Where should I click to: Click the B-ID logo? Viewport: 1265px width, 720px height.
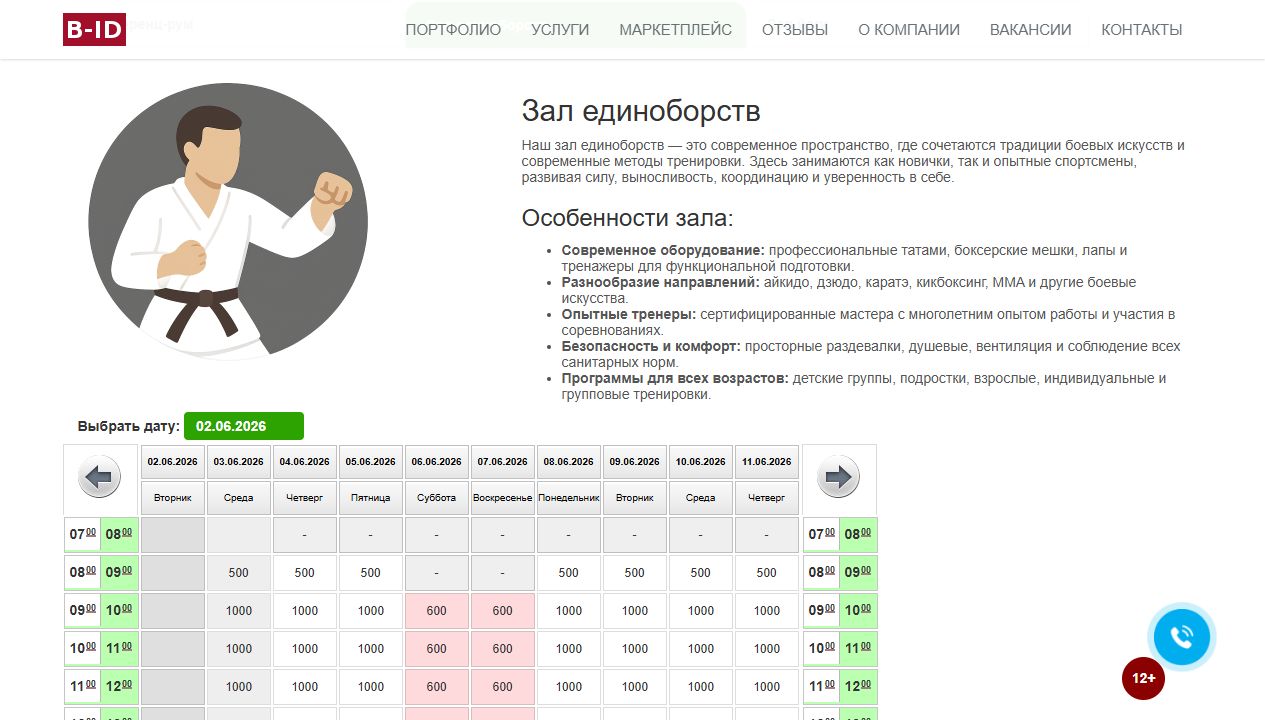pos(94,29)
